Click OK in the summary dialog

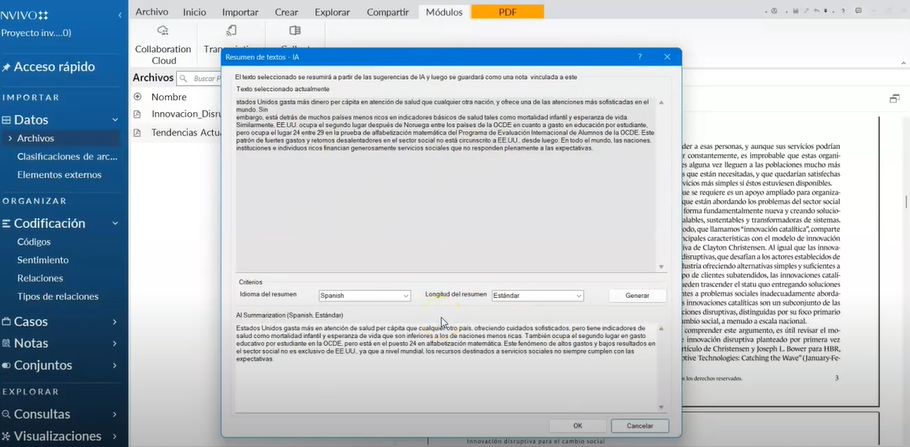click(577, 426)
